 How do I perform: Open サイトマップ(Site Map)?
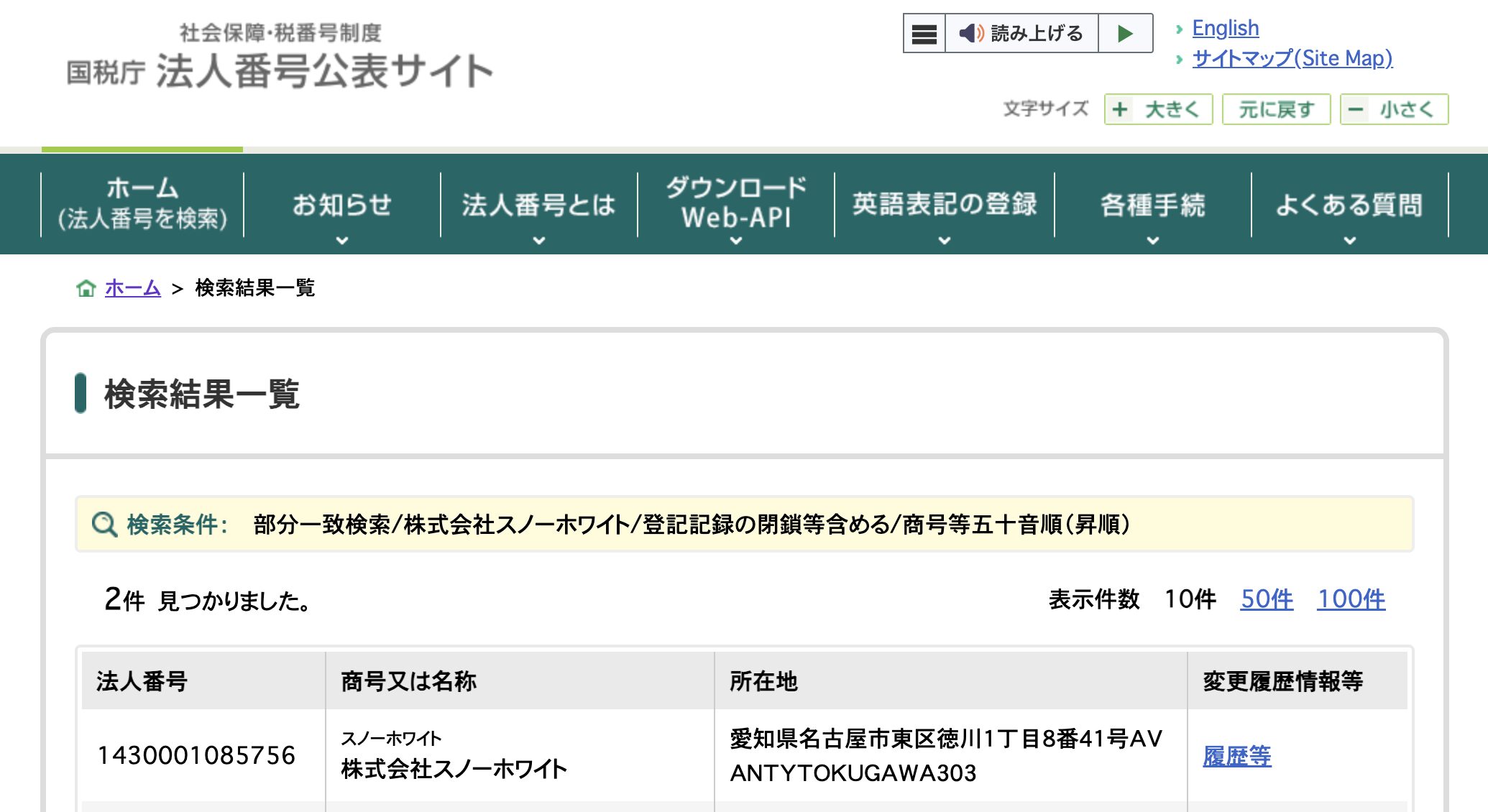(1292, 57)
